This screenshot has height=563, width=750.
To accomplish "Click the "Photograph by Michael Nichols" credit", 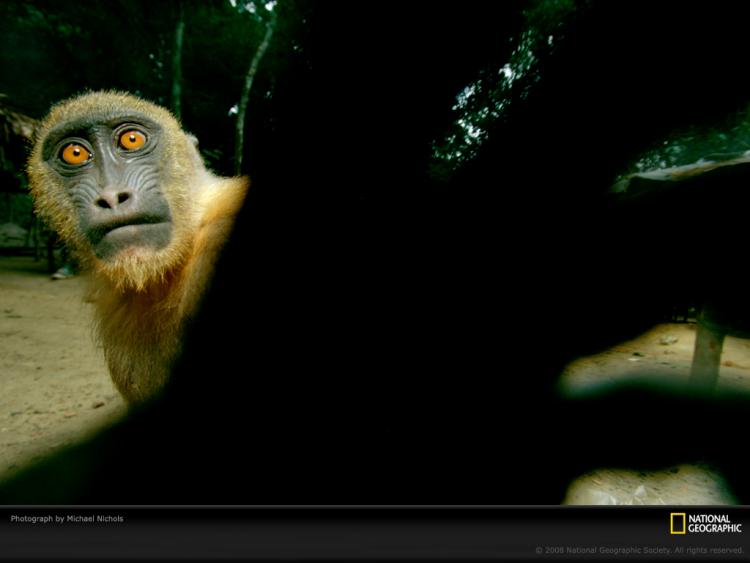I will [x=67, y=519].
